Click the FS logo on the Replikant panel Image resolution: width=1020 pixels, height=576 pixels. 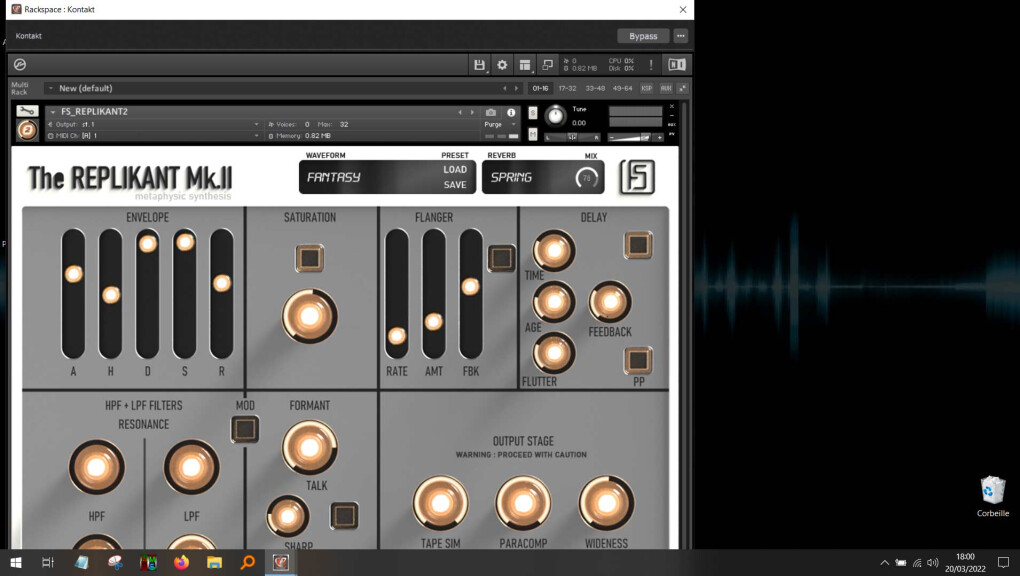637,176
